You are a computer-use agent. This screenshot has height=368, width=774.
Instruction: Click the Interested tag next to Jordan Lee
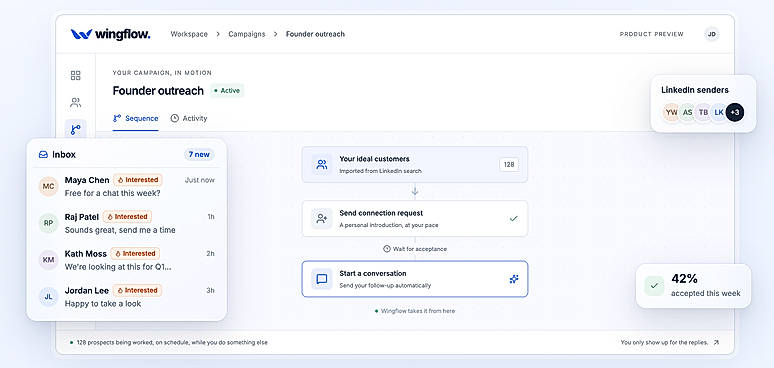(137, 291)
